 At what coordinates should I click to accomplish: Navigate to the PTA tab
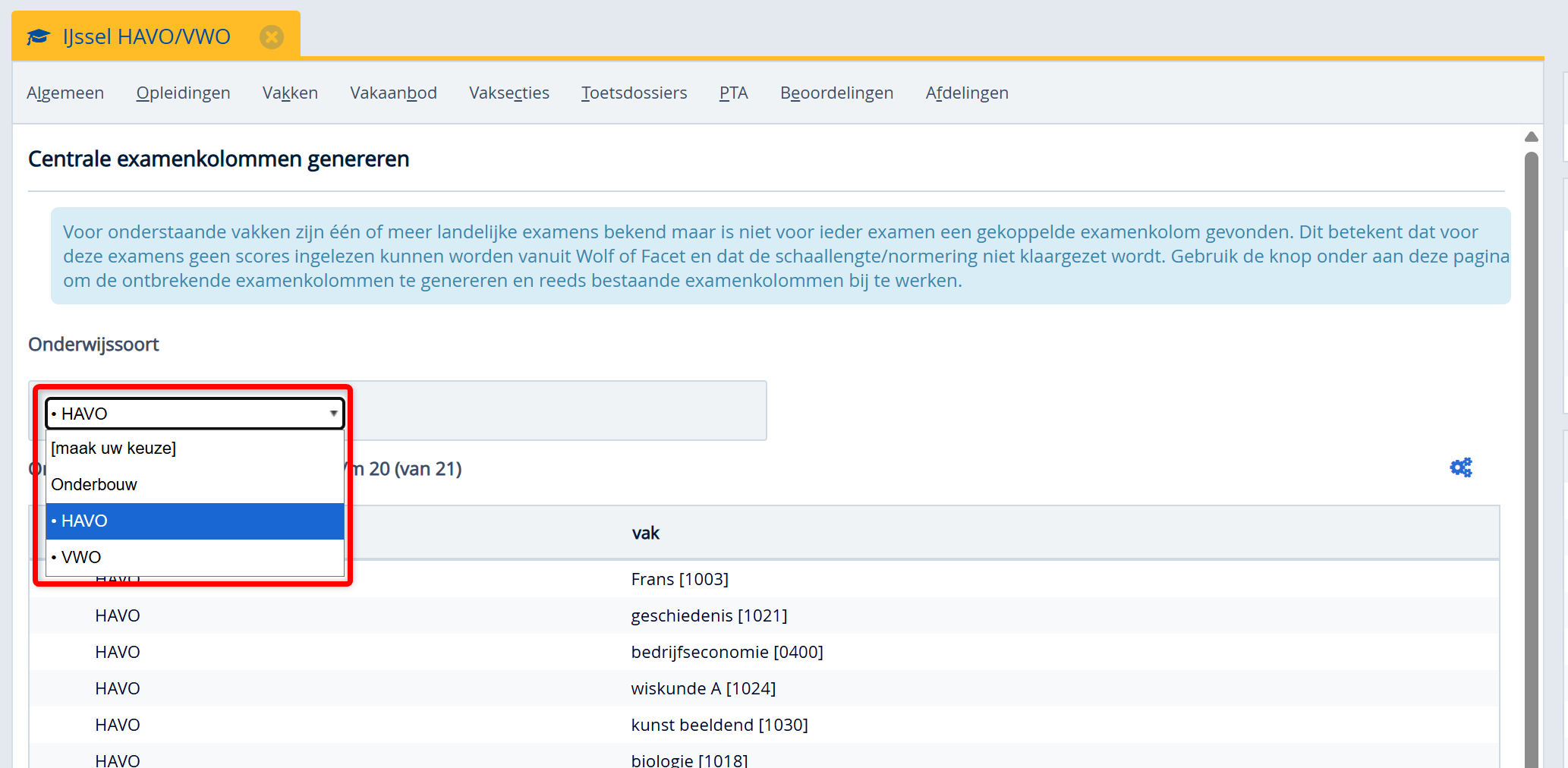click(x=733, y=93)
